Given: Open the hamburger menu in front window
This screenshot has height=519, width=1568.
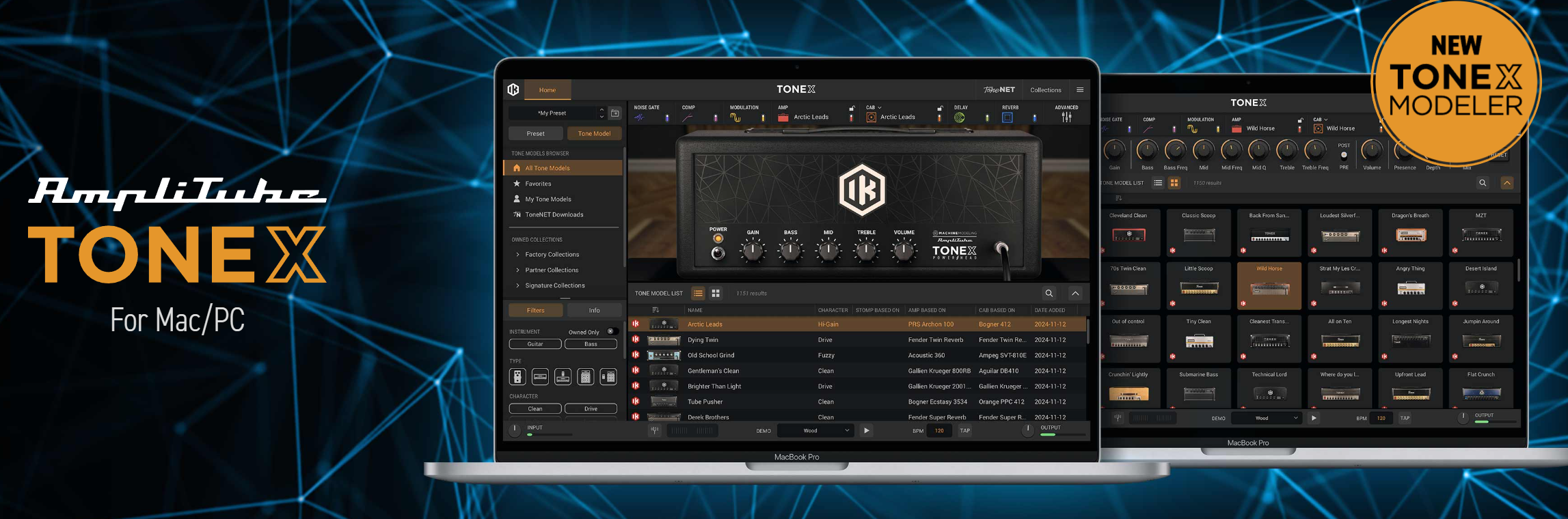Looking at the screenshot, I should pos(1080,89).
